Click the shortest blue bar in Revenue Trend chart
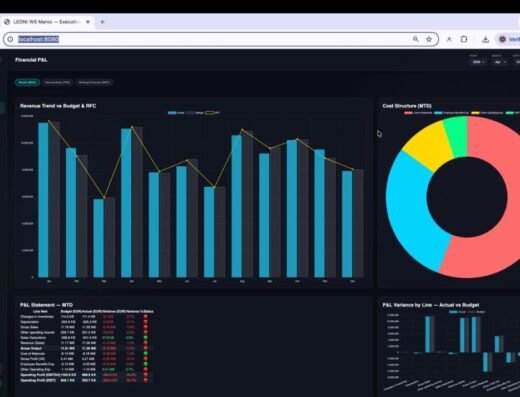The height and width of the screenshot is (397, 520). pyautogui.click(x=98, y=238)
